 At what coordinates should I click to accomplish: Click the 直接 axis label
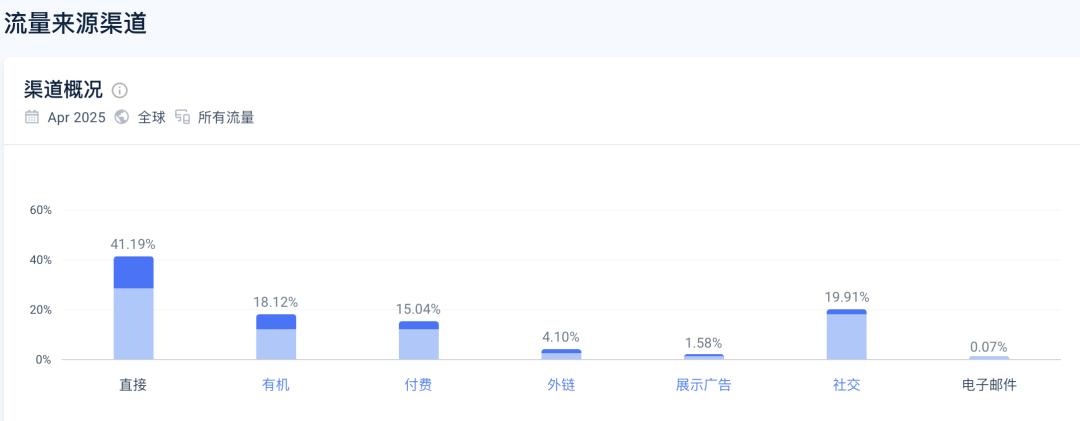pos(133,385)
